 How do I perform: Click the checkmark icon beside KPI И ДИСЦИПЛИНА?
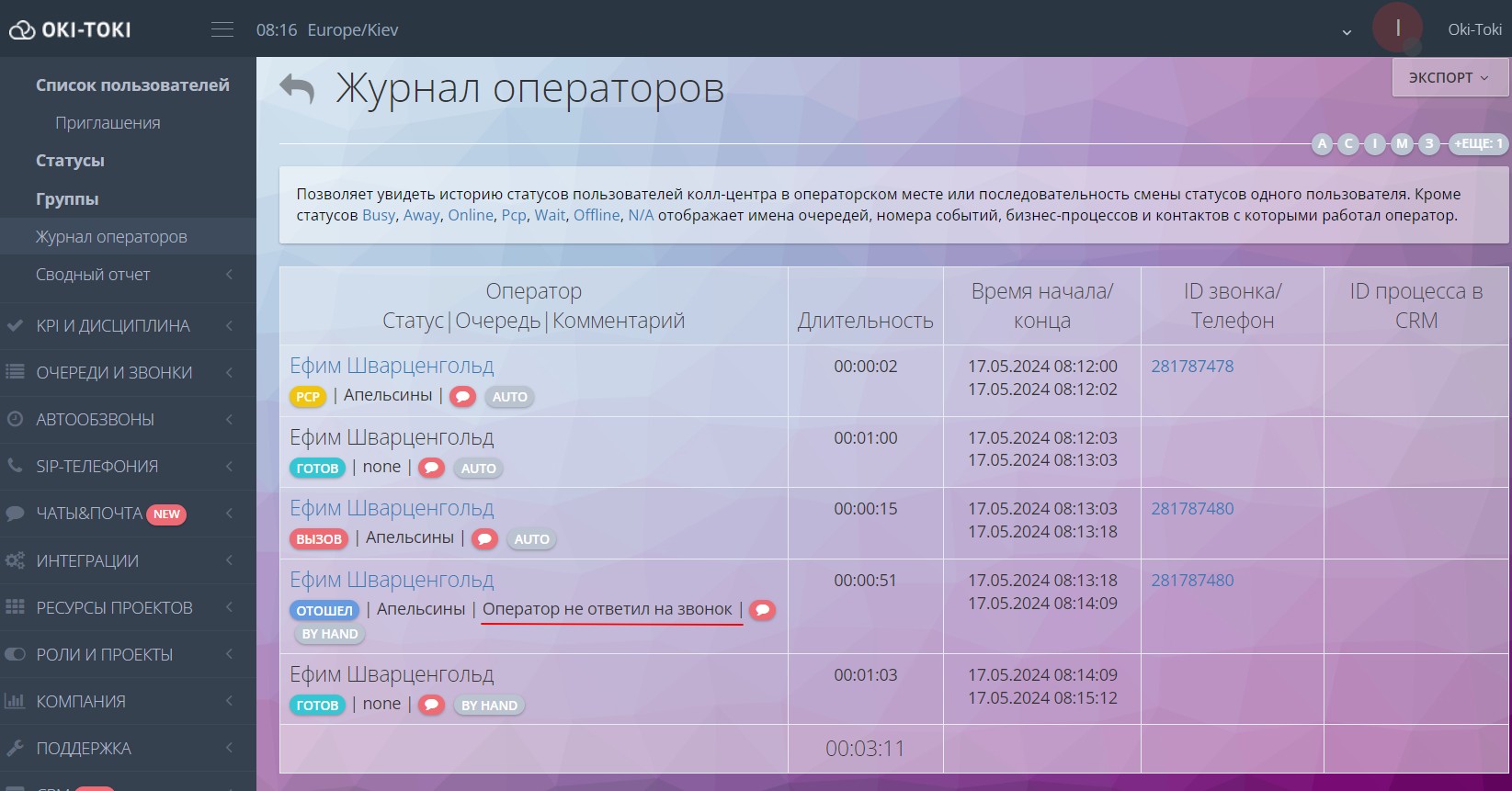pyautogui.click(x=15, y=325)
